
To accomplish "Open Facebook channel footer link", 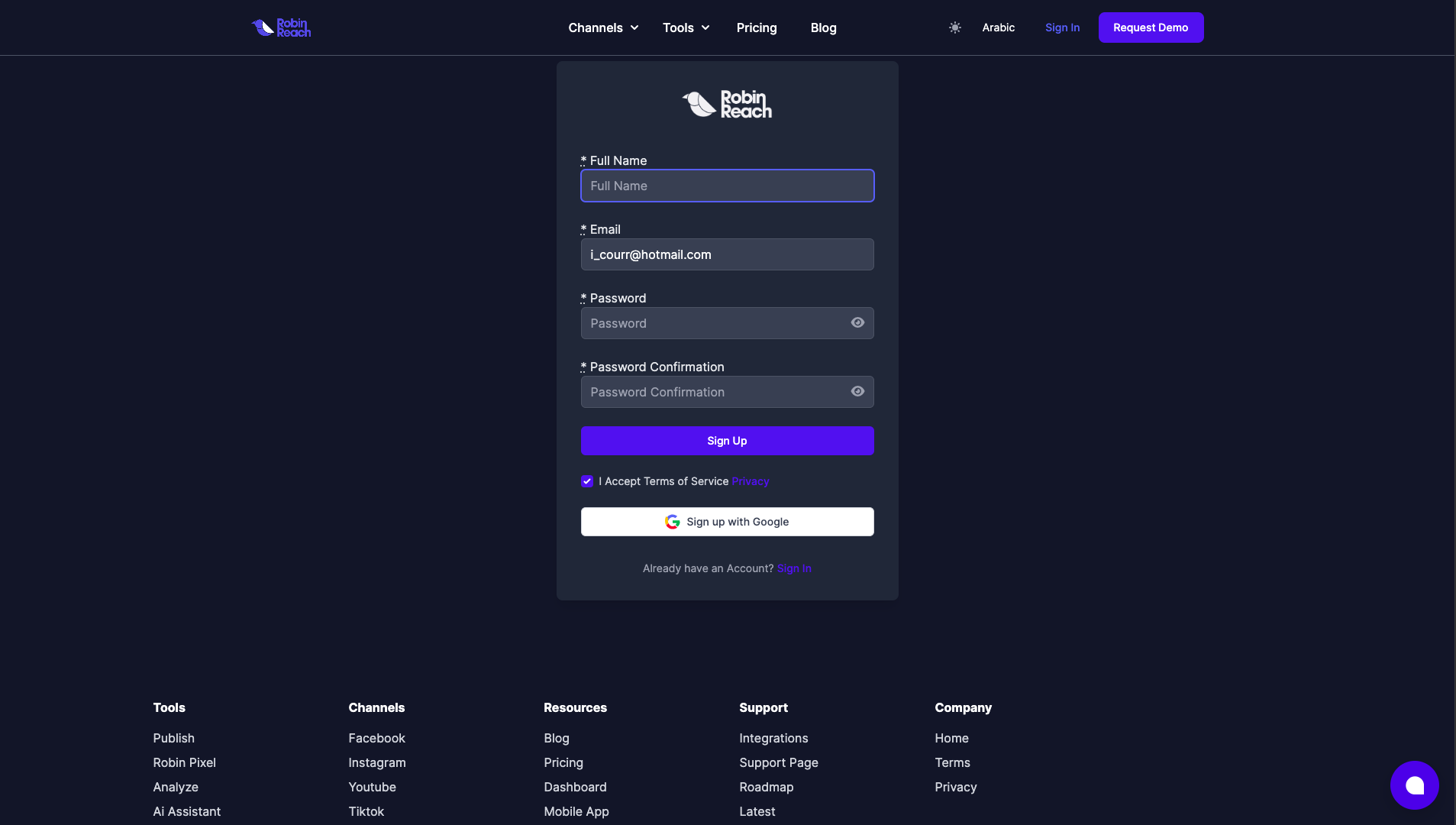I will pos(376,738).
